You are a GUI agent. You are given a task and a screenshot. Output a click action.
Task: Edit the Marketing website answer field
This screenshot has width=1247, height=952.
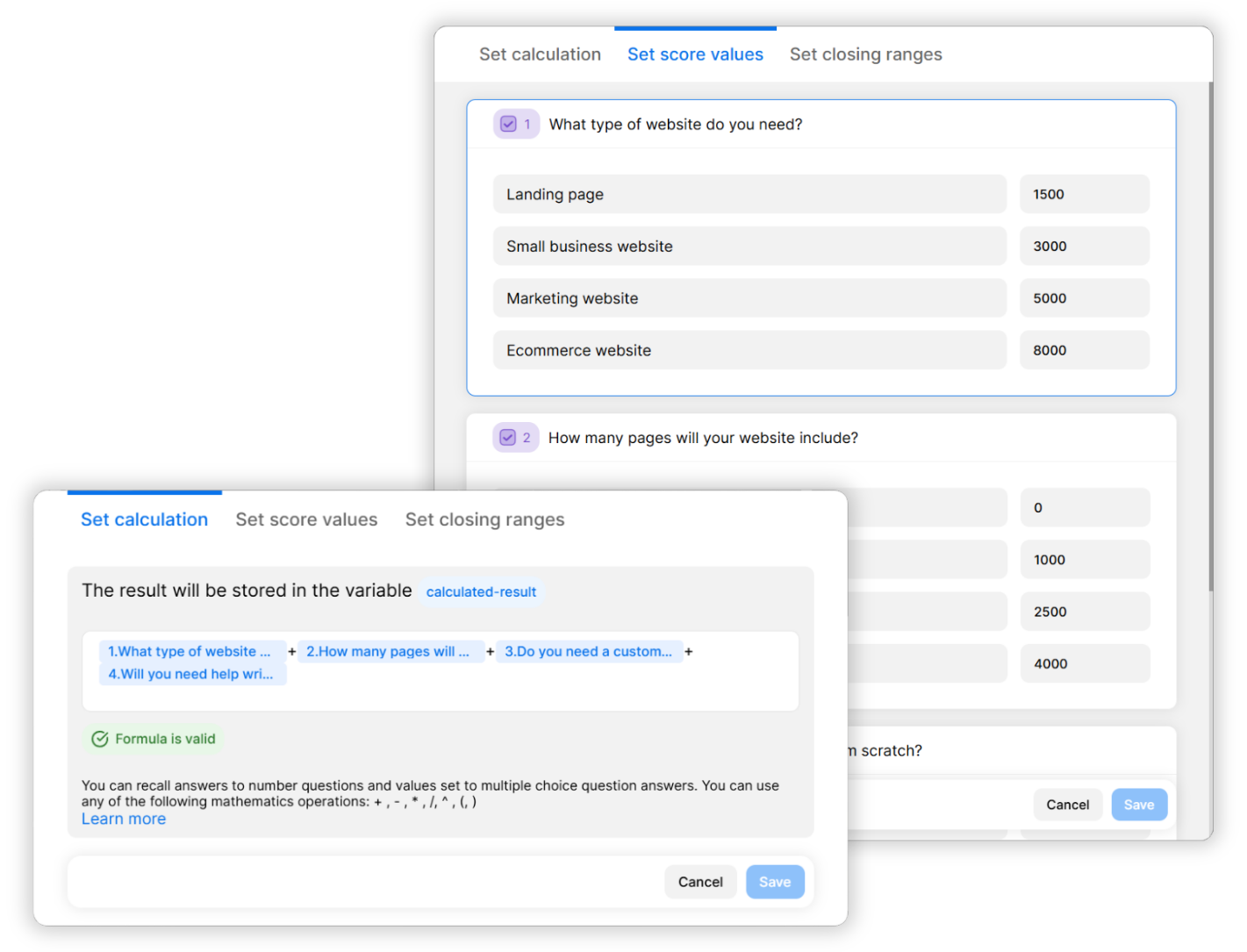tap(749, 298)
